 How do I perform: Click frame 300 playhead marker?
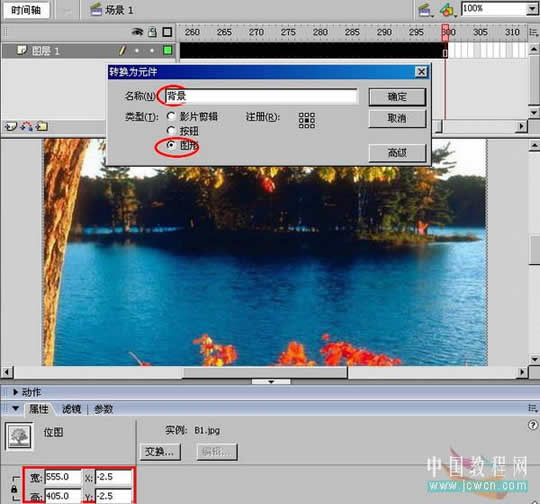[445, 32]
